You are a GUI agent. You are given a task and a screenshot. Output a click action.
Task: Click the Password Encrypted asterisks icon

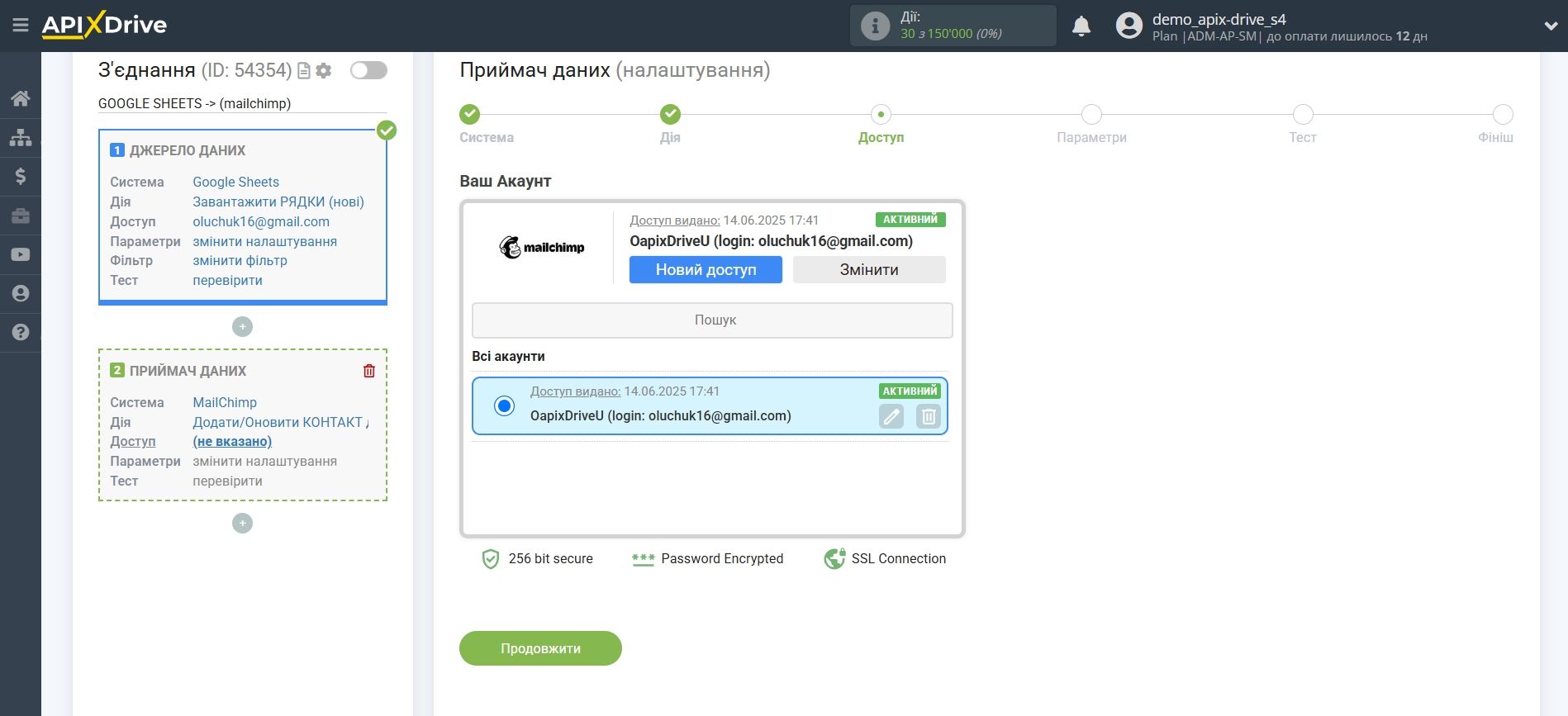[x=643, y=559]
